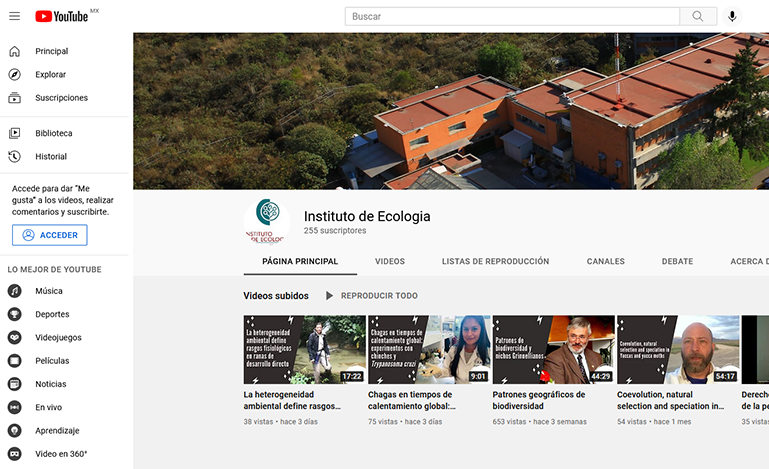The width and height of the screenshot is (769, 469).
Task: Open the LISTAS DE REPRODUCCIÓN tab
Action: [495, 261]
